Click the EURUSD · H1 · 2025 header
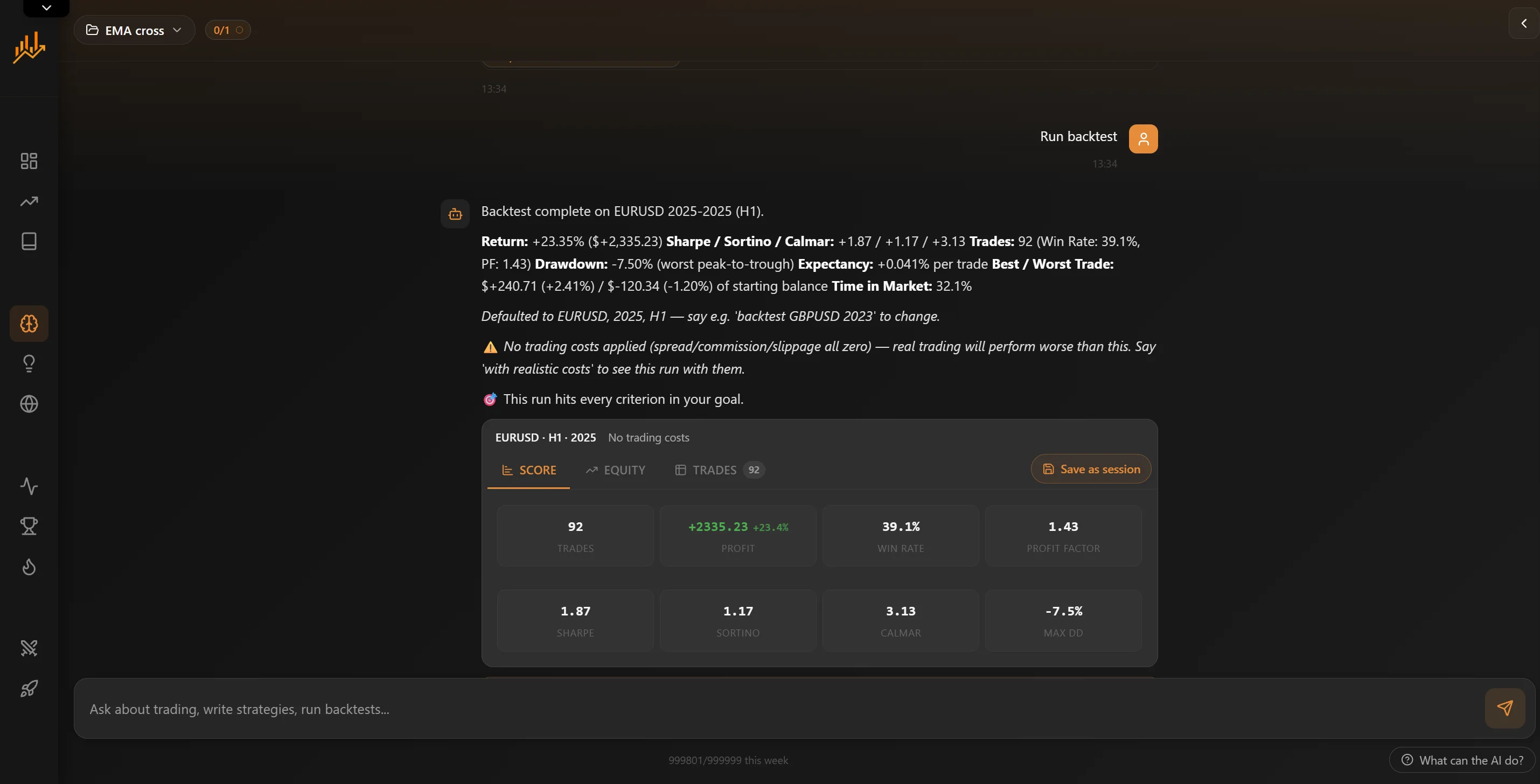The width and height of the screenshot is (1540, 784). [545, 437]
